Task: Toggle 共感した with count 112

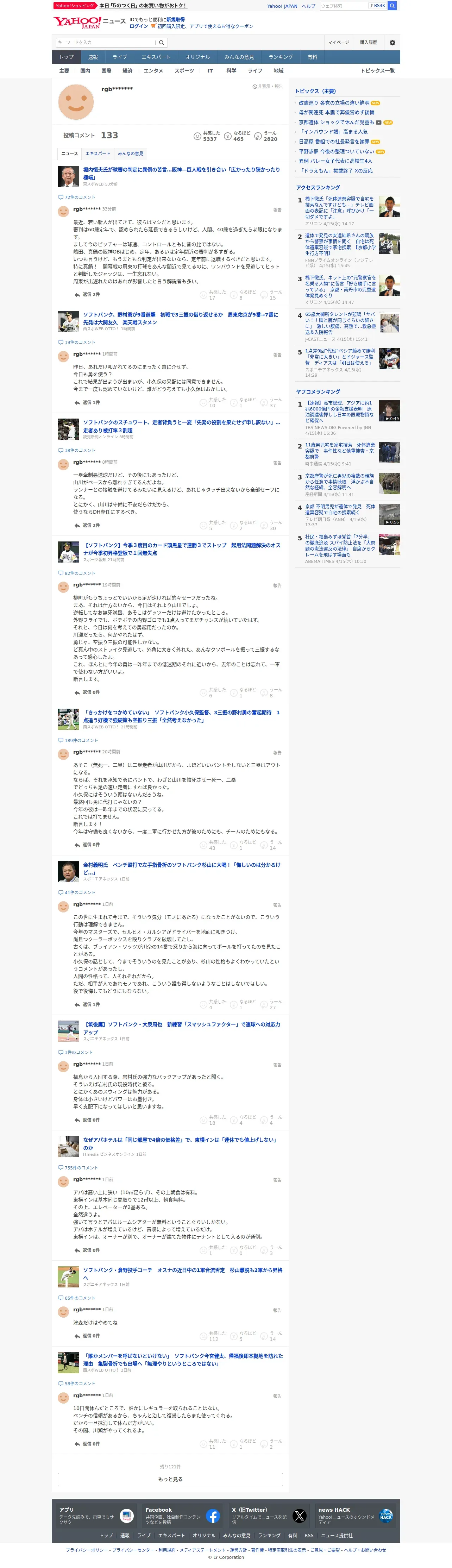Action: (x=212, y=1337)
